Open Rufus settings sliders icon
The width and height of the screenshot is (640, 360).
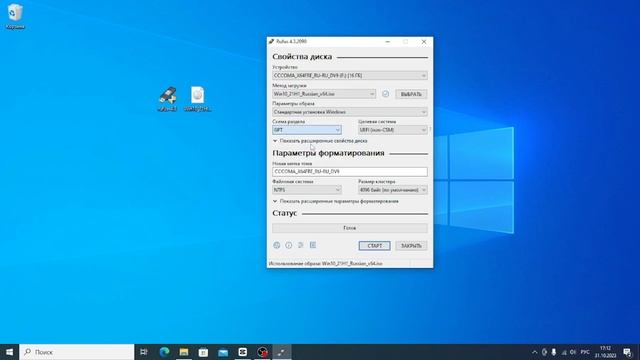(301, 245)
